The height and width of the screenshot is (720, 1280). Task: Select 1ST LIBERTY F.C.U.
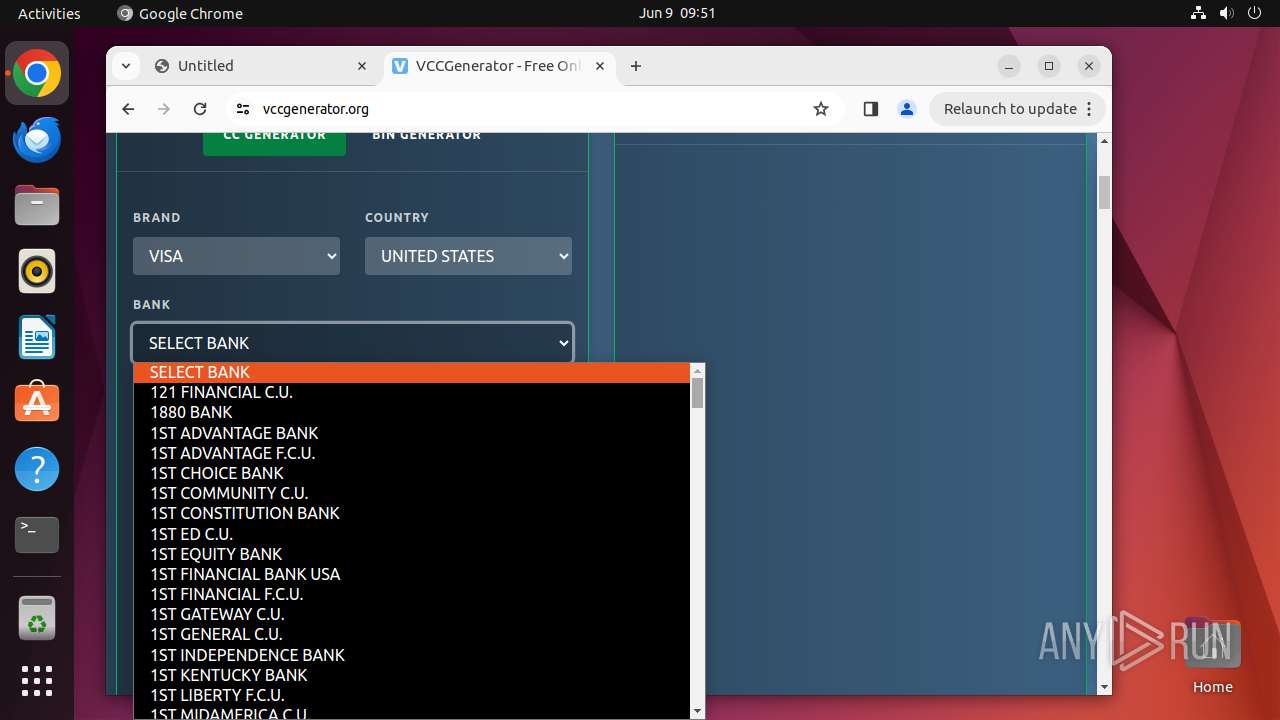pos(412,695)
